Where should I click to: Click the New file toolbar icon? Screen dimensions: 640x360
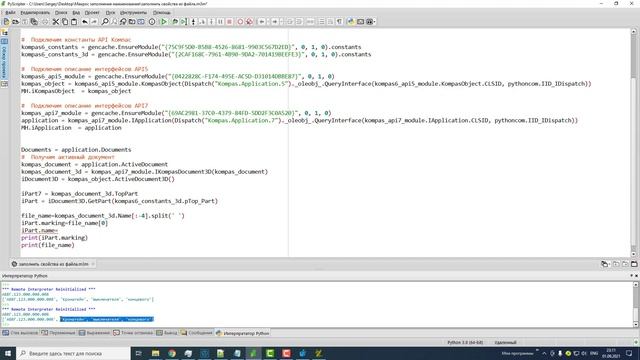(6, 22)
